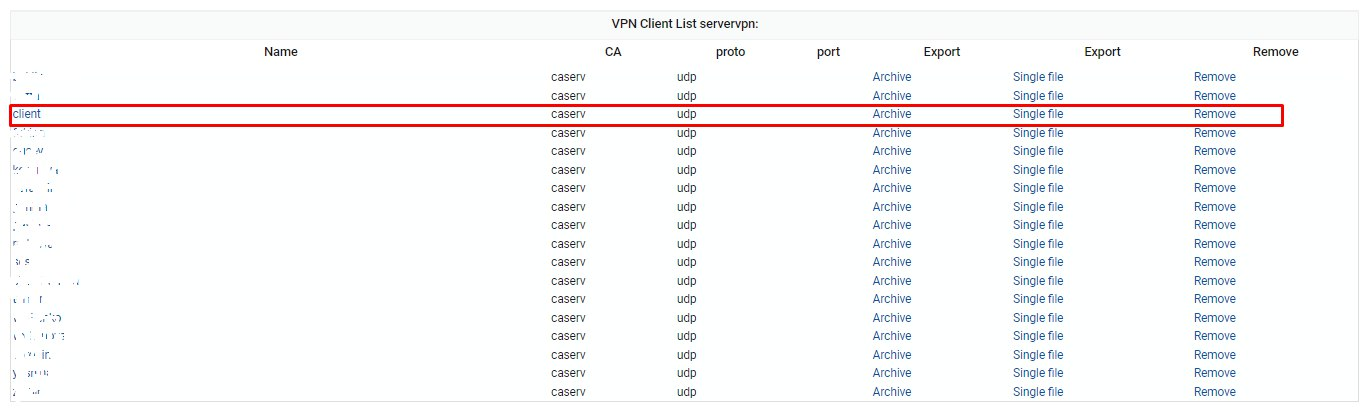The height and width of the screenshot is (414, 1369).
Task: Click Archive in the client row
Action: (892, 114)
